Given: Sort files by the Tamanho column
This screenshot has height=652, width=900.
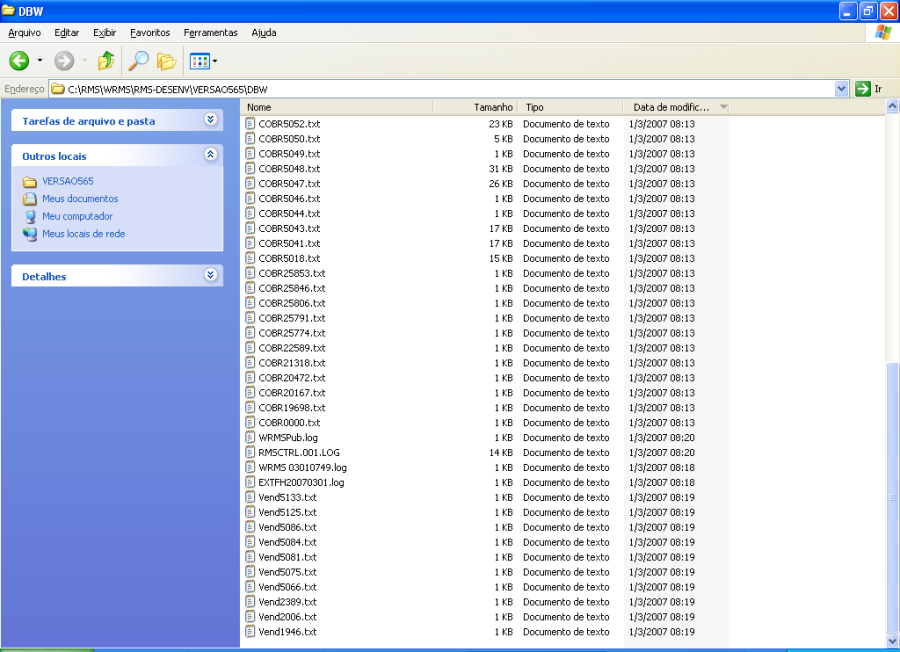Looking at the screenshot, I should (475, 107).
